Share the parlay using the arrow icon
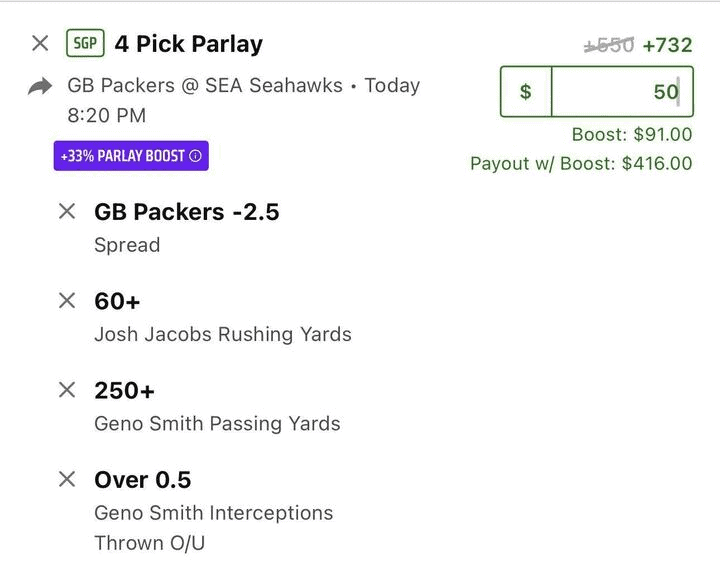720x571 pixels. point(40,87)
